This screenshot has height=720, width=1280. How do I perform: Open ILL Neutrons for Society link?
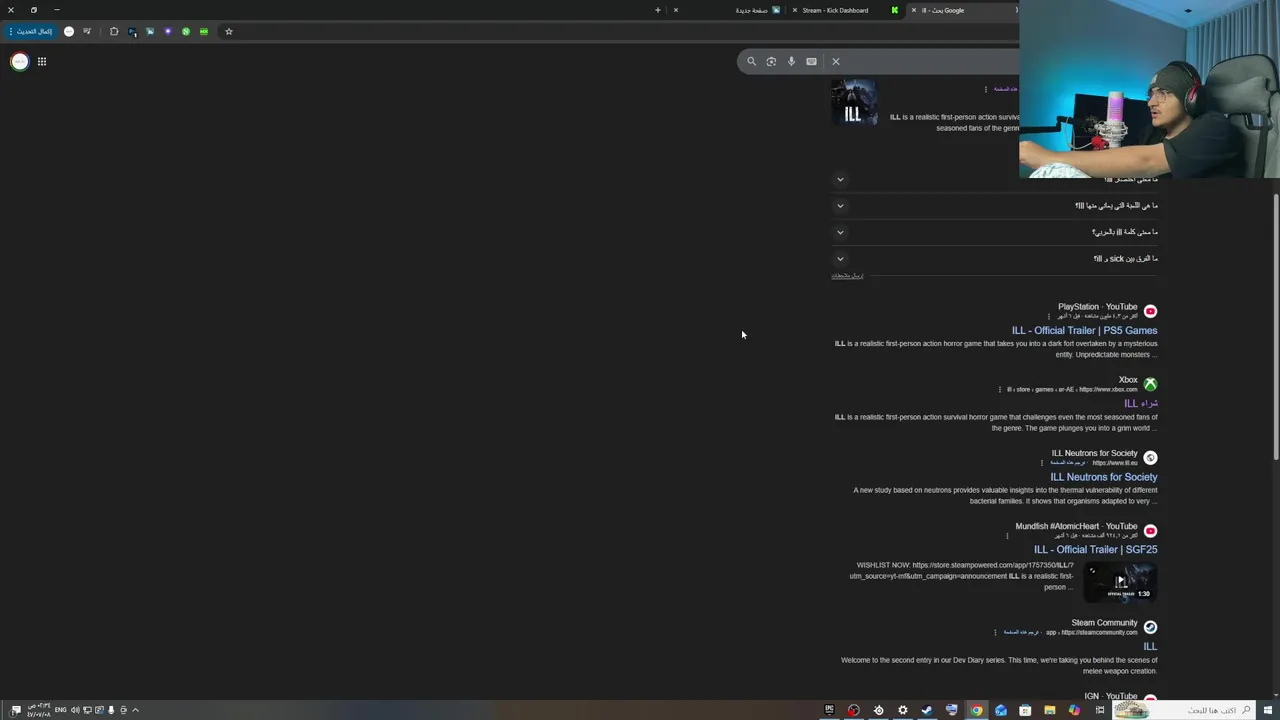coord(1103,477)
